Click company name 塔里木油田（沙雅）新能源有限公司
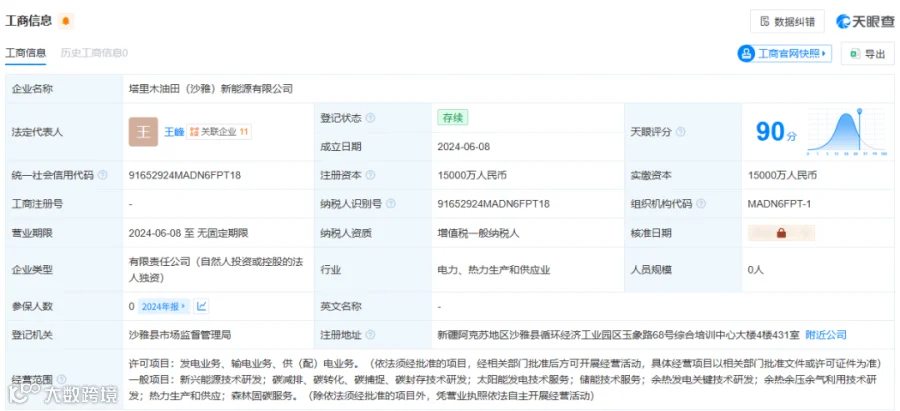 [x=211, y=88]
